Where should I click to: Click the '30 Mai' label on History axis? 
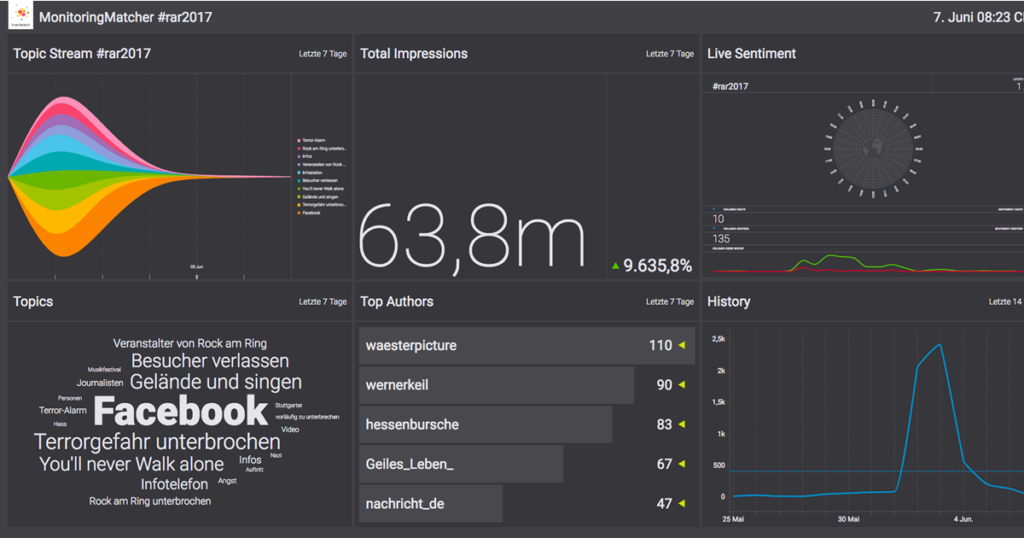click(x=848, y=519)
